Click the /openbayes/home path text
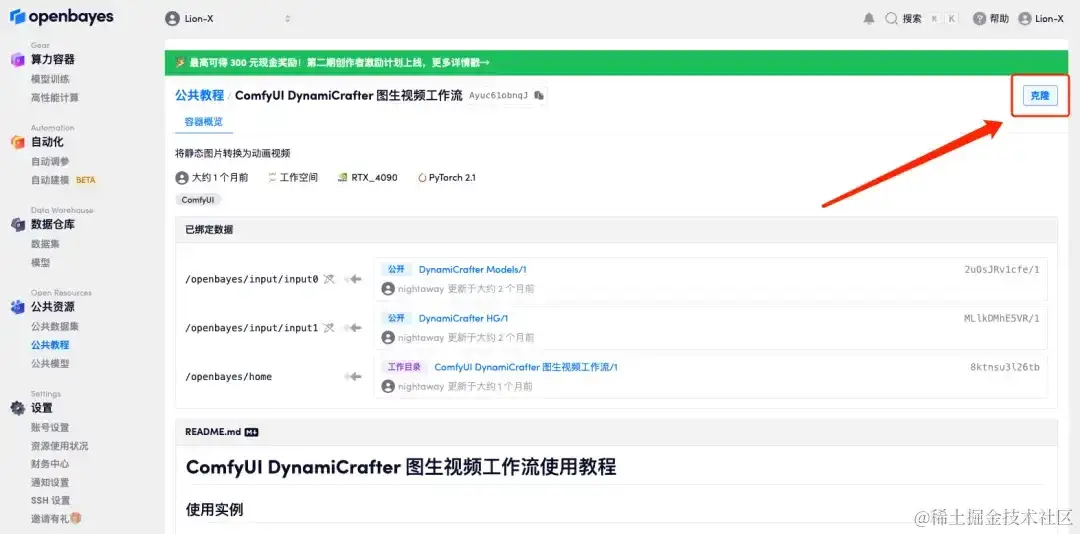The image size is (1080, 534). coord(229,377)
